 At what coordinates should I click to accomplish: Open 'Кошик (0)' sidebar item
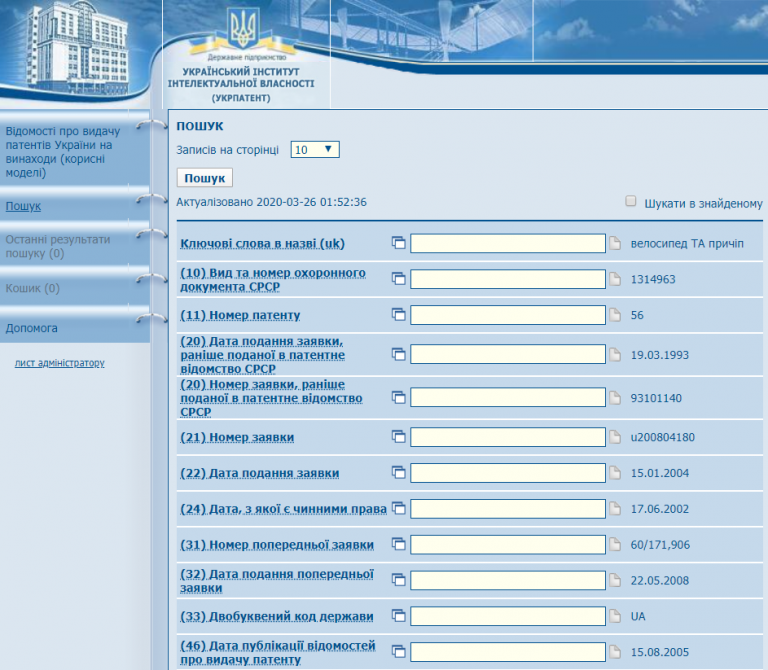32,288
